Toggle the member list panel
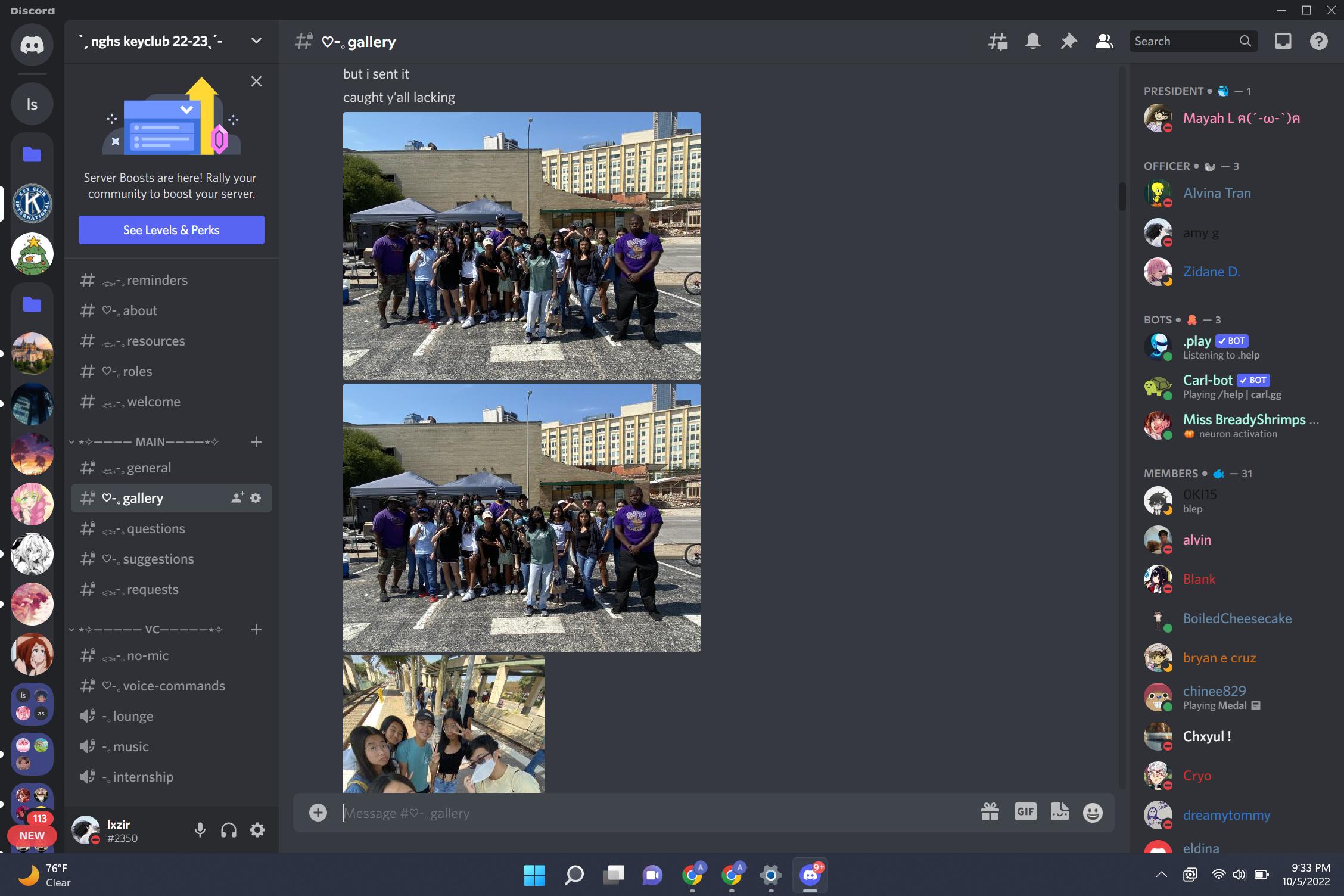 point(1104,41)
